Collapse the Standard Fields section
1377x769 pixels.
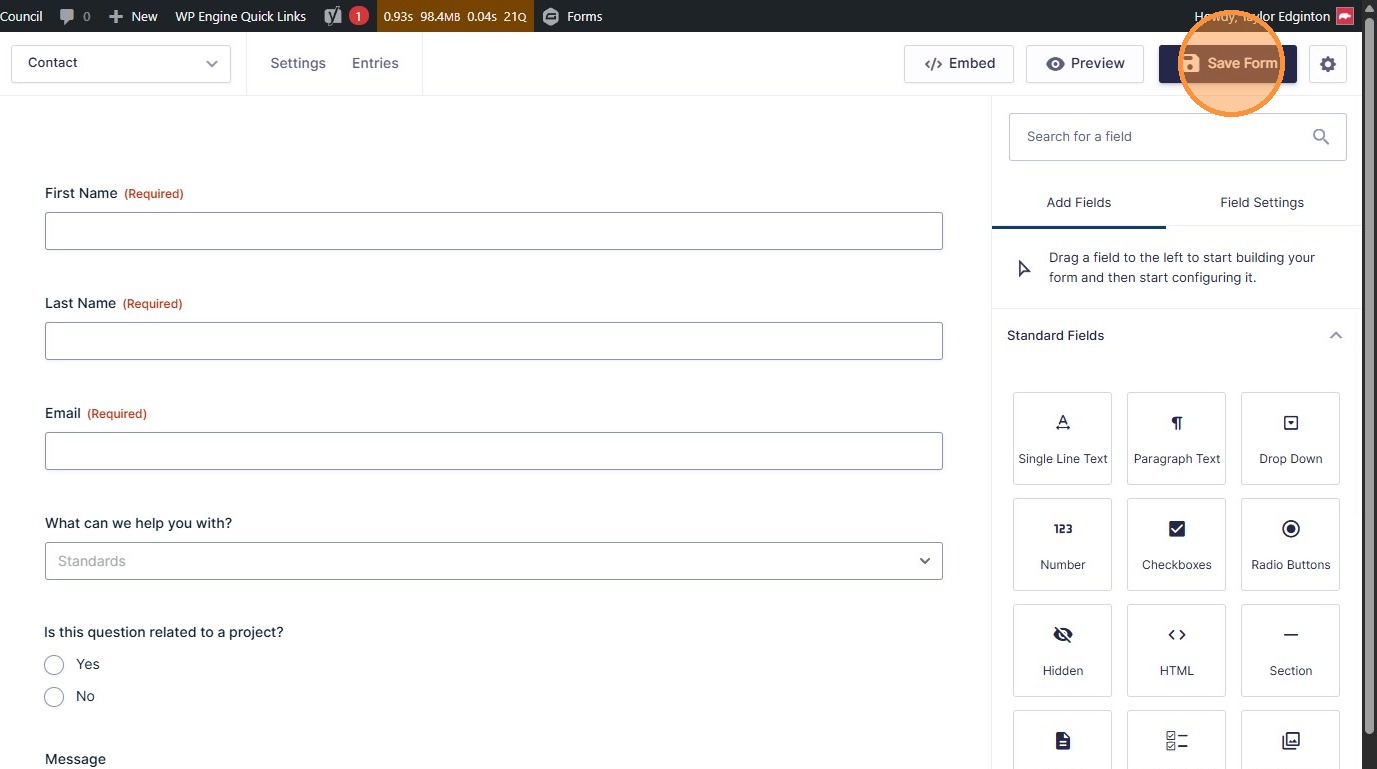1335,336
